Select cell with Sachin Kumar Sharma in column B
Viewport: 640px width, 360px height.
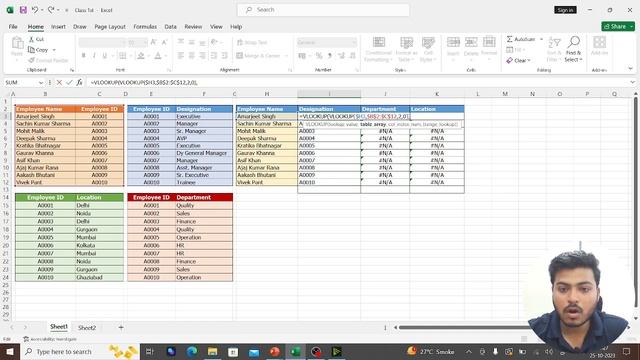[x=45, y=124]
